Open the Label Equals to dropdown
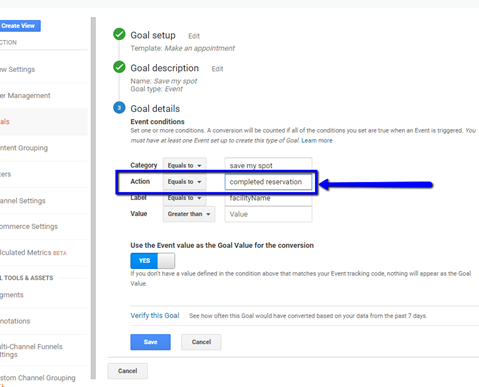Image resolution: width=479 pixels, height=387 pixels. (184, 198)
